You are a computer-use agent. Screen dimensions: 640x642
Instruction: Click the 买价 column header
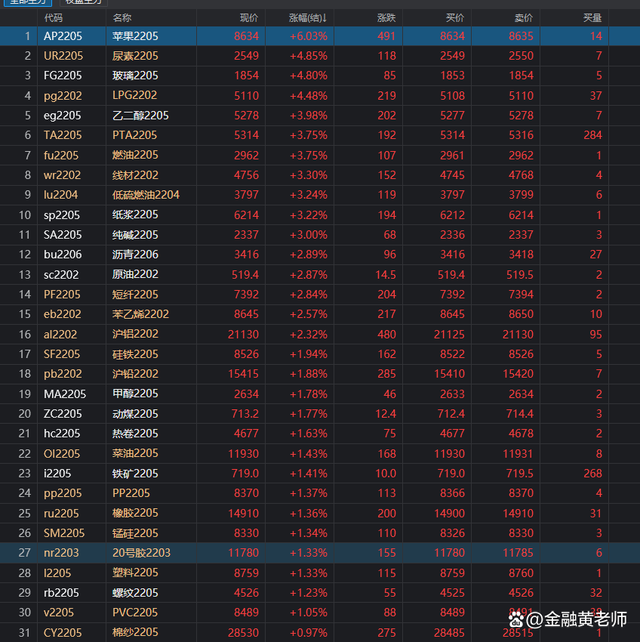pyautogui.click(x=454, y=18)
